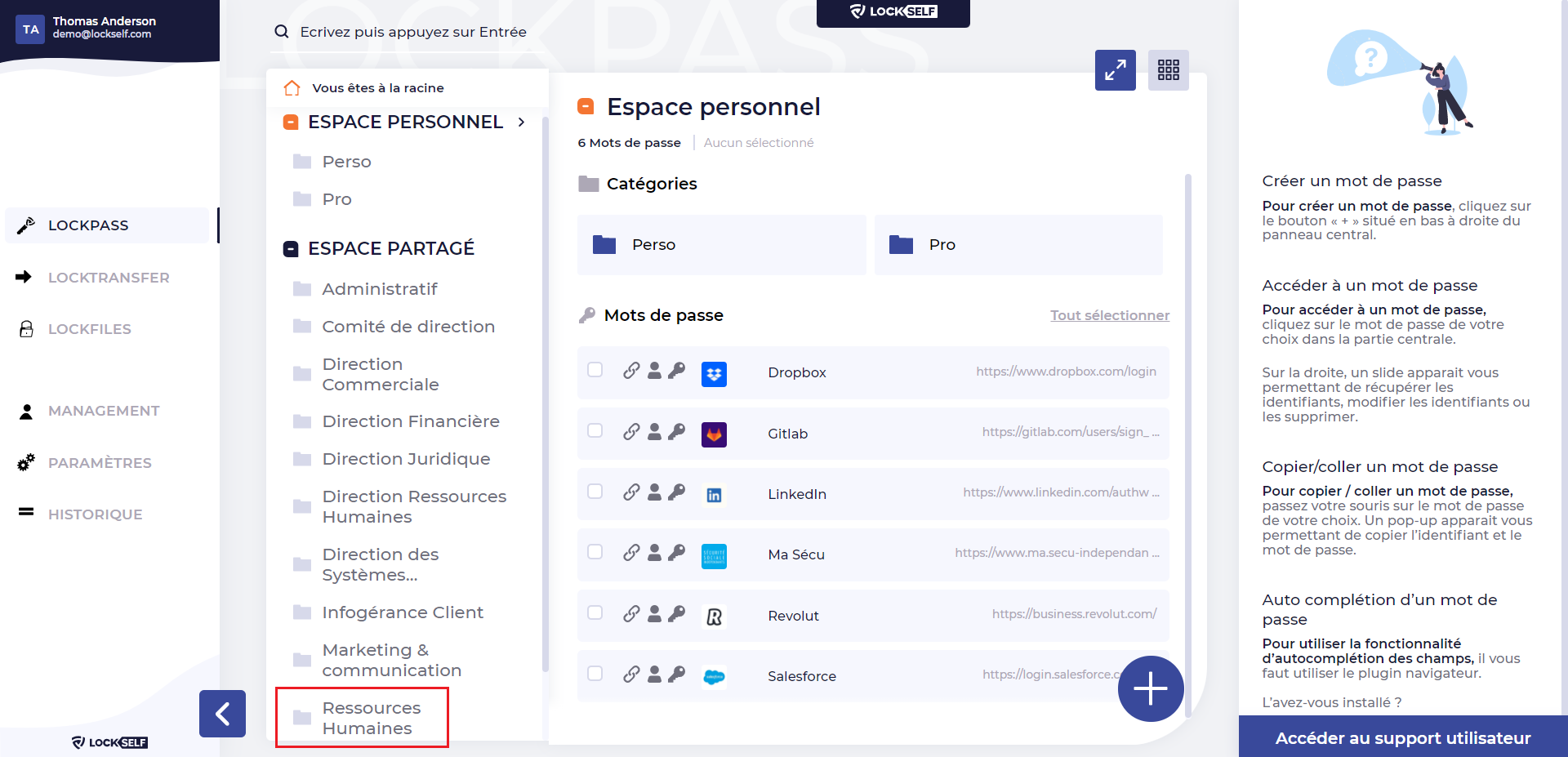This screenshot has height=757, width=1568.
Task: Open Direction Financière folder in tree
Action: coord(411,421)
